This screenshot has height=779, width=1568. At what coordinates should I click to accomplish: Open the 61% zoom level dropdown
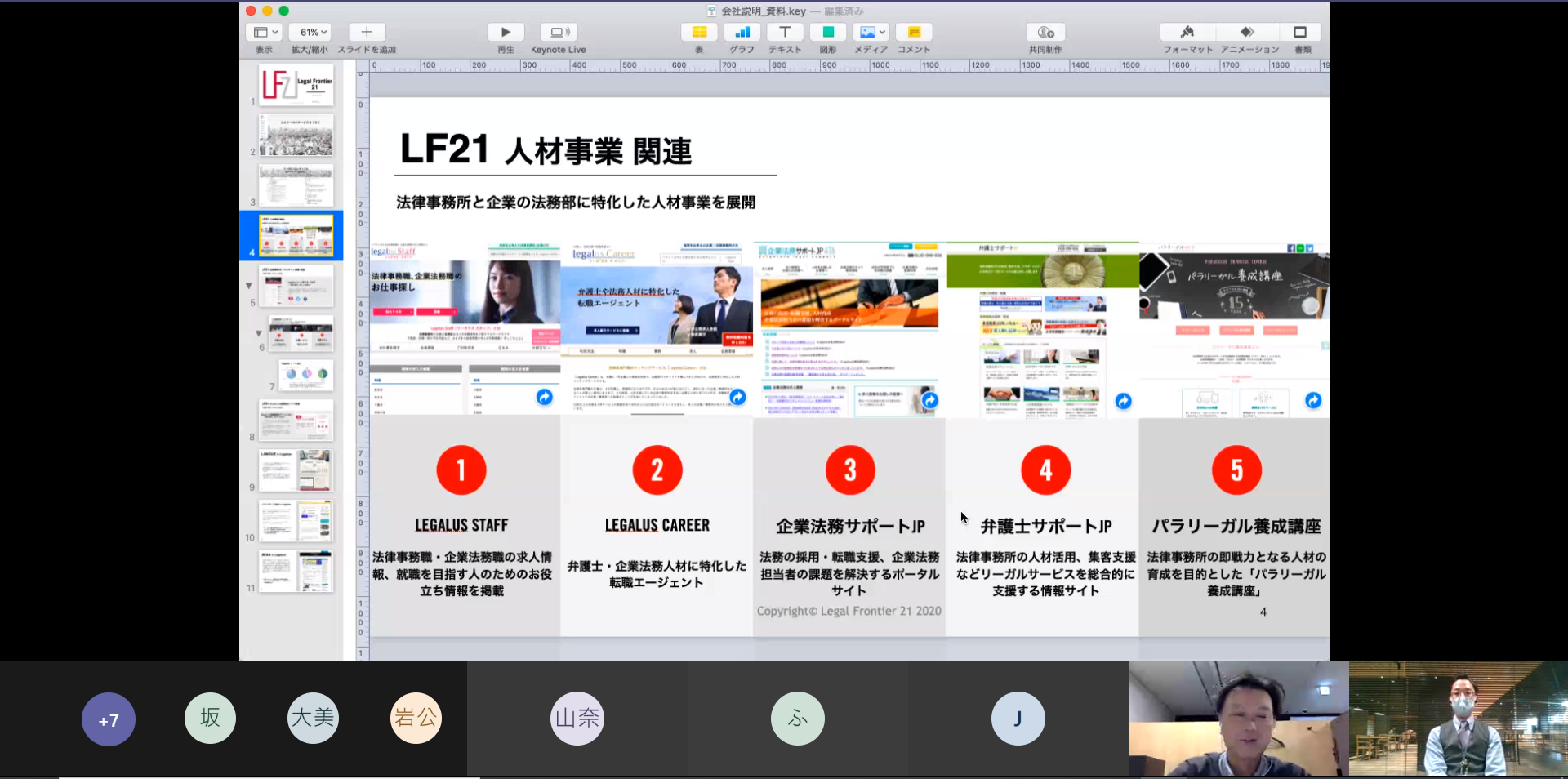click(x=310, y=33)
